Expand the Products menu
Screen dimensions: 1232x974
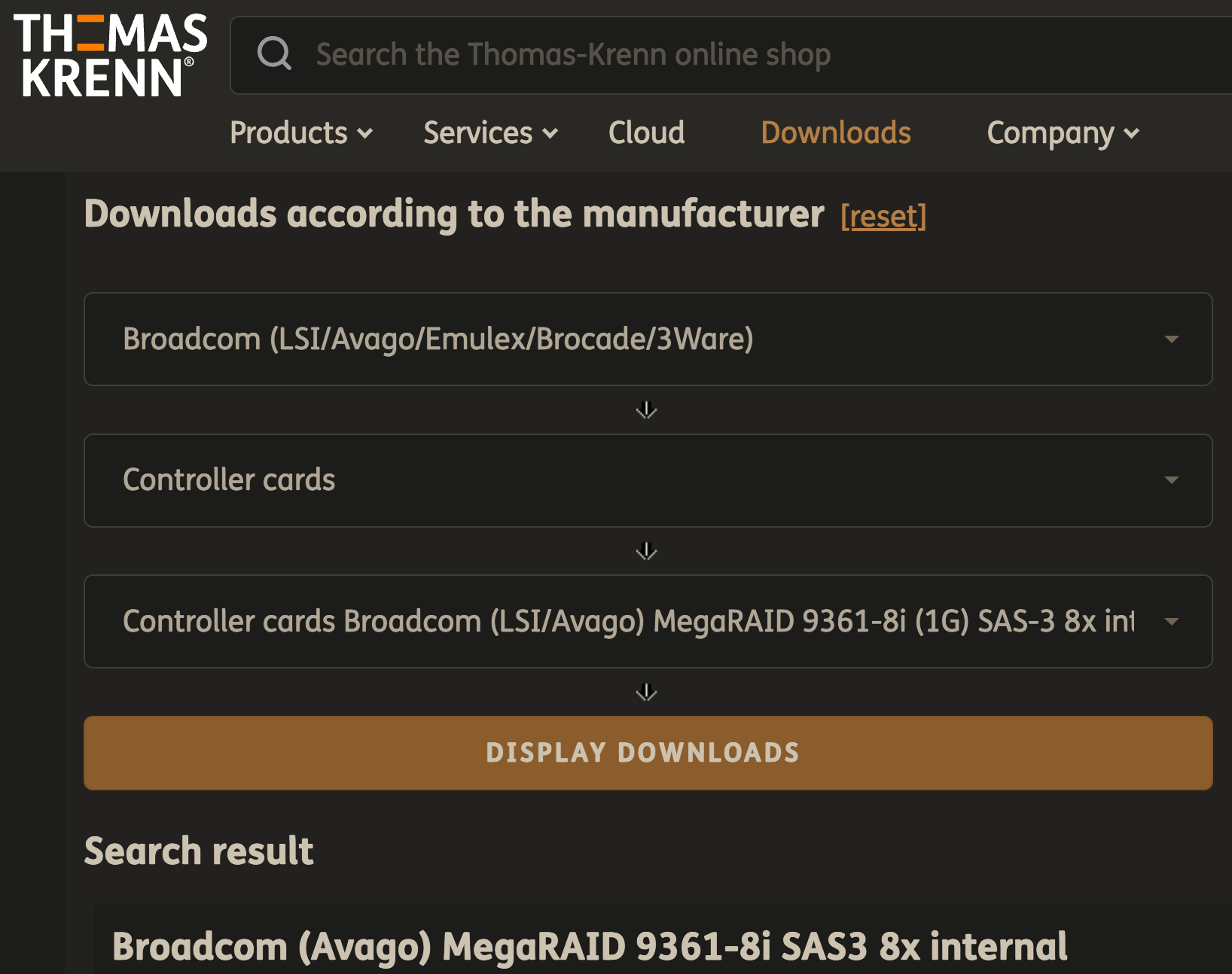(301, 133)
